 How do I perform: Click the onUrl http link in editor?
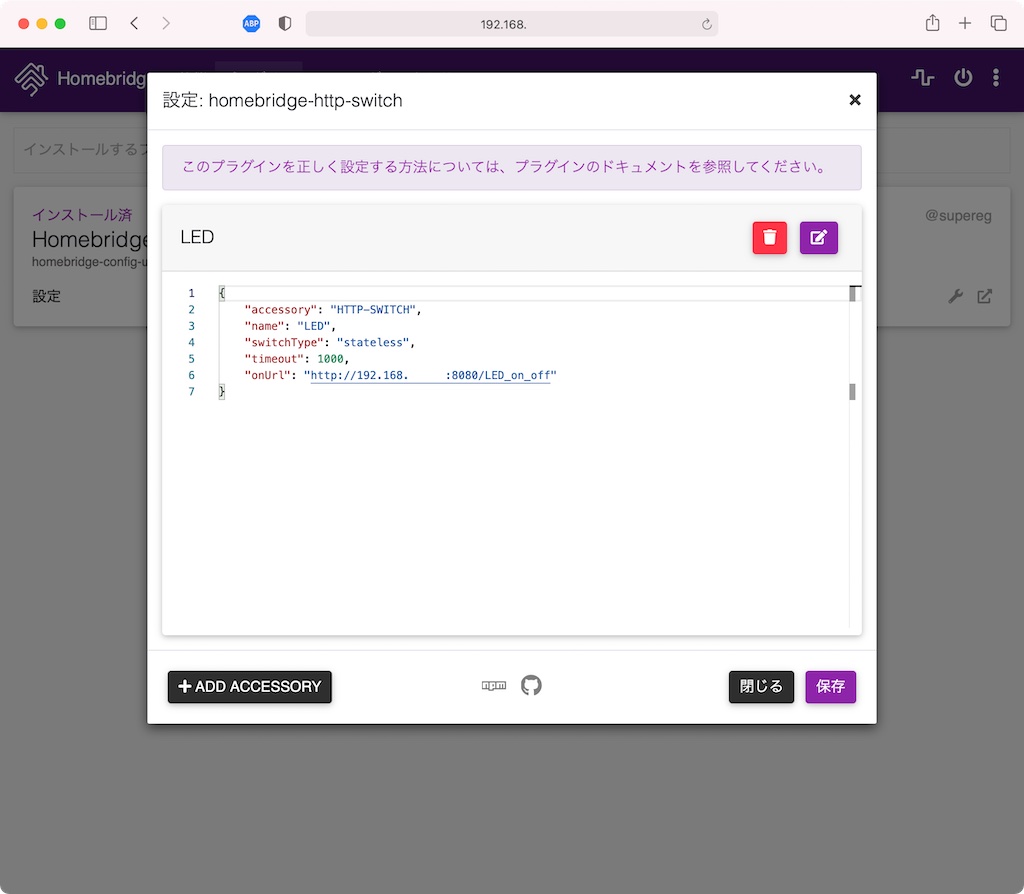point(430,375)
